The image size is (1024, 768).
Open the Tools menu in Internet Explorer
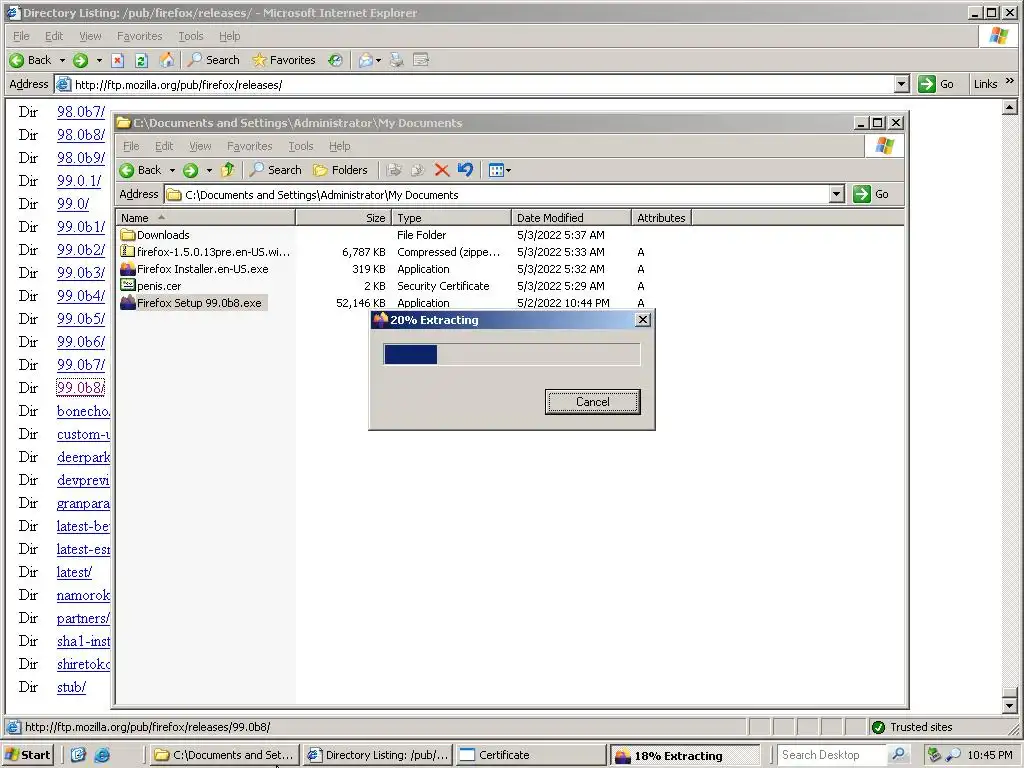pyautogui.click(x=191, y=36)
